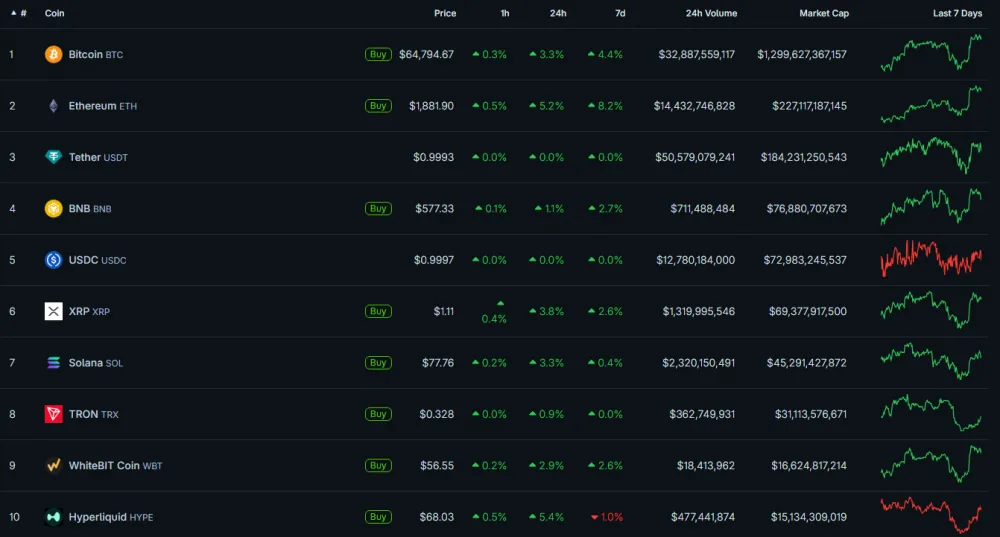
Task: Select Hyperliquid 7d change of 1.0%
Action: (x=607, y=517)
